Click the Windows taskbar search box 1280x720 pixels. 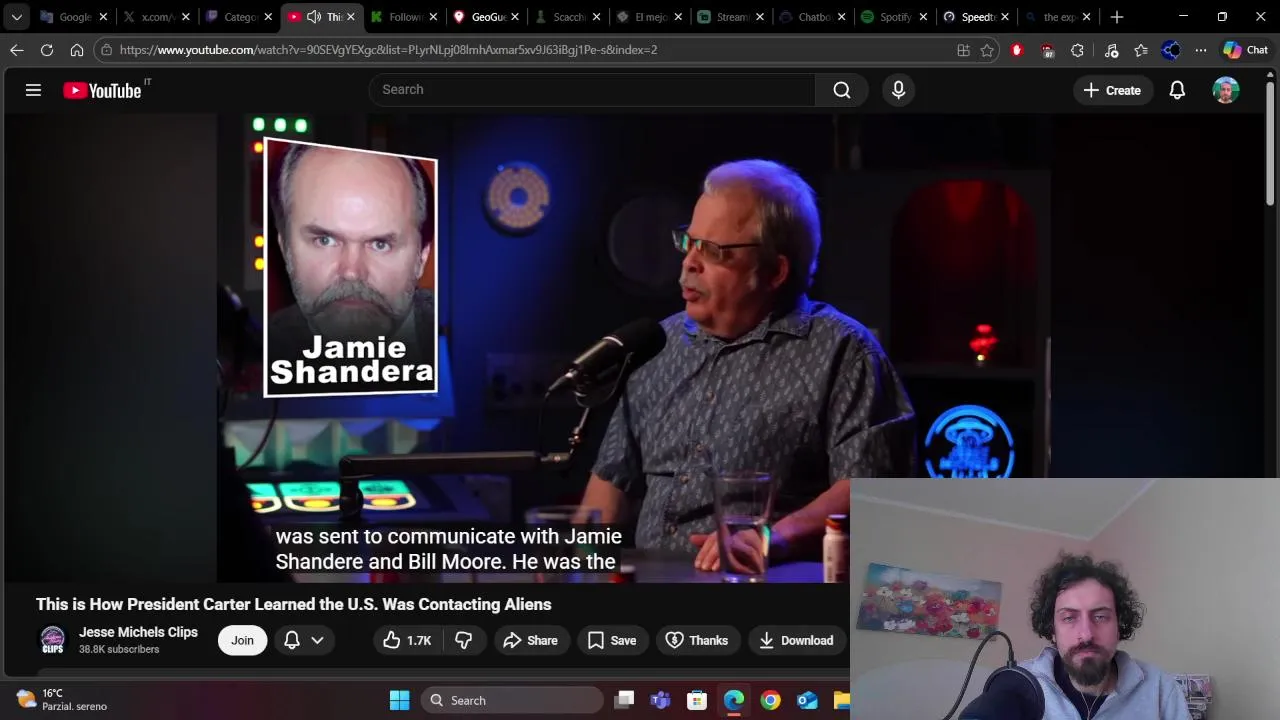click(x=512, y=700)
